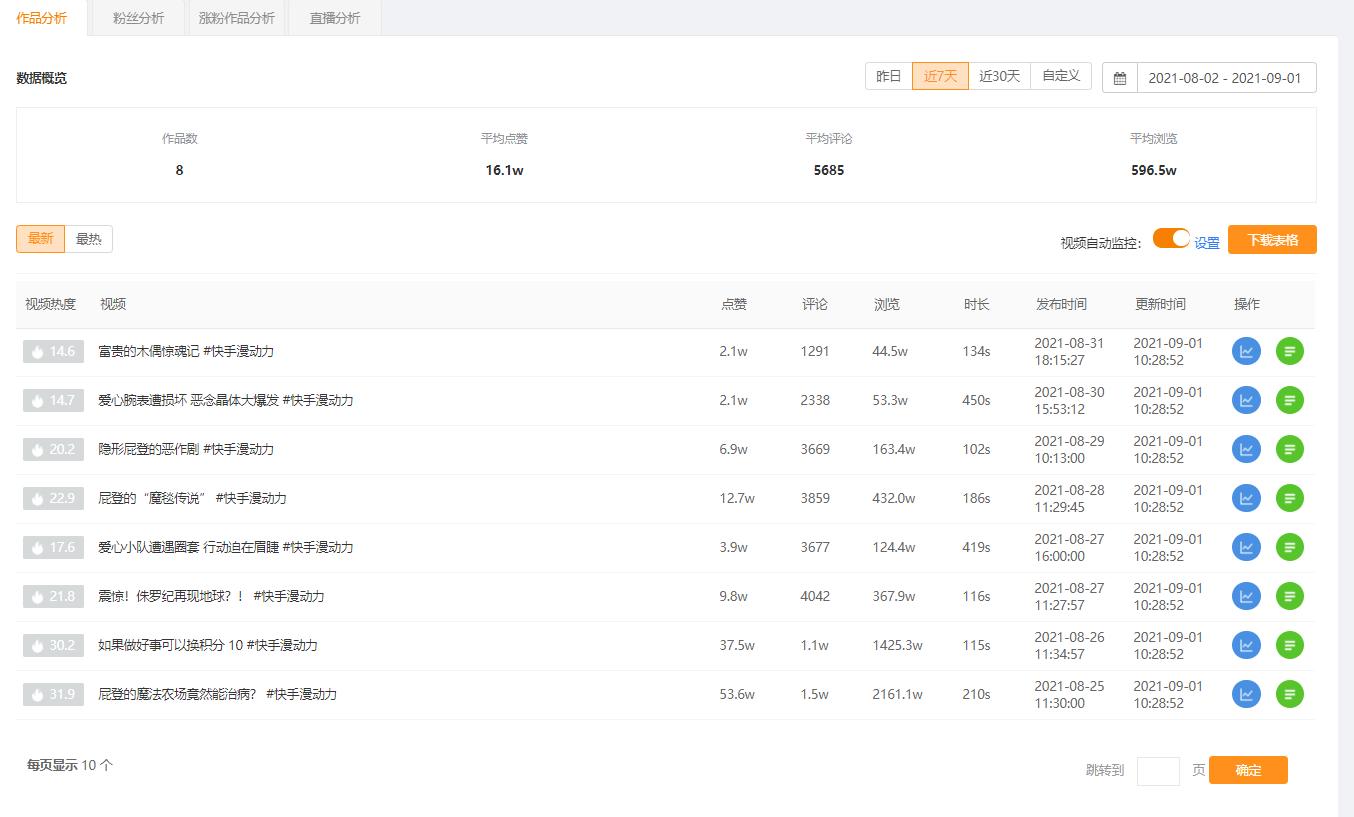The image size is (1354, 817).
Task: Open trend chart for 富贵的木偶惊魂记 video
Action: [1246, 351]
